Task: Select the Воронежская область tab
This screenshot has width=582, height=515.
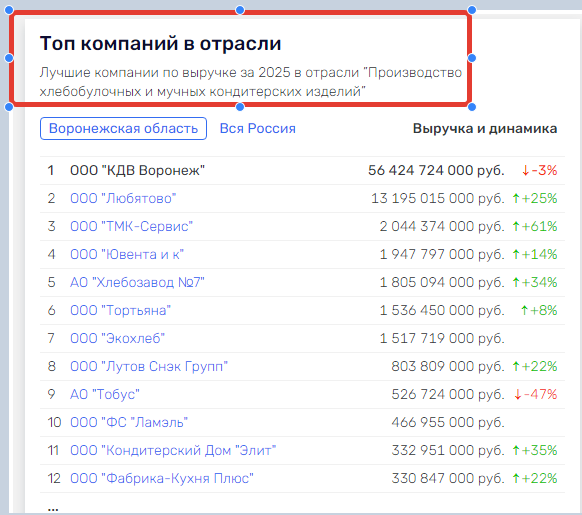Action: [123, 128]
